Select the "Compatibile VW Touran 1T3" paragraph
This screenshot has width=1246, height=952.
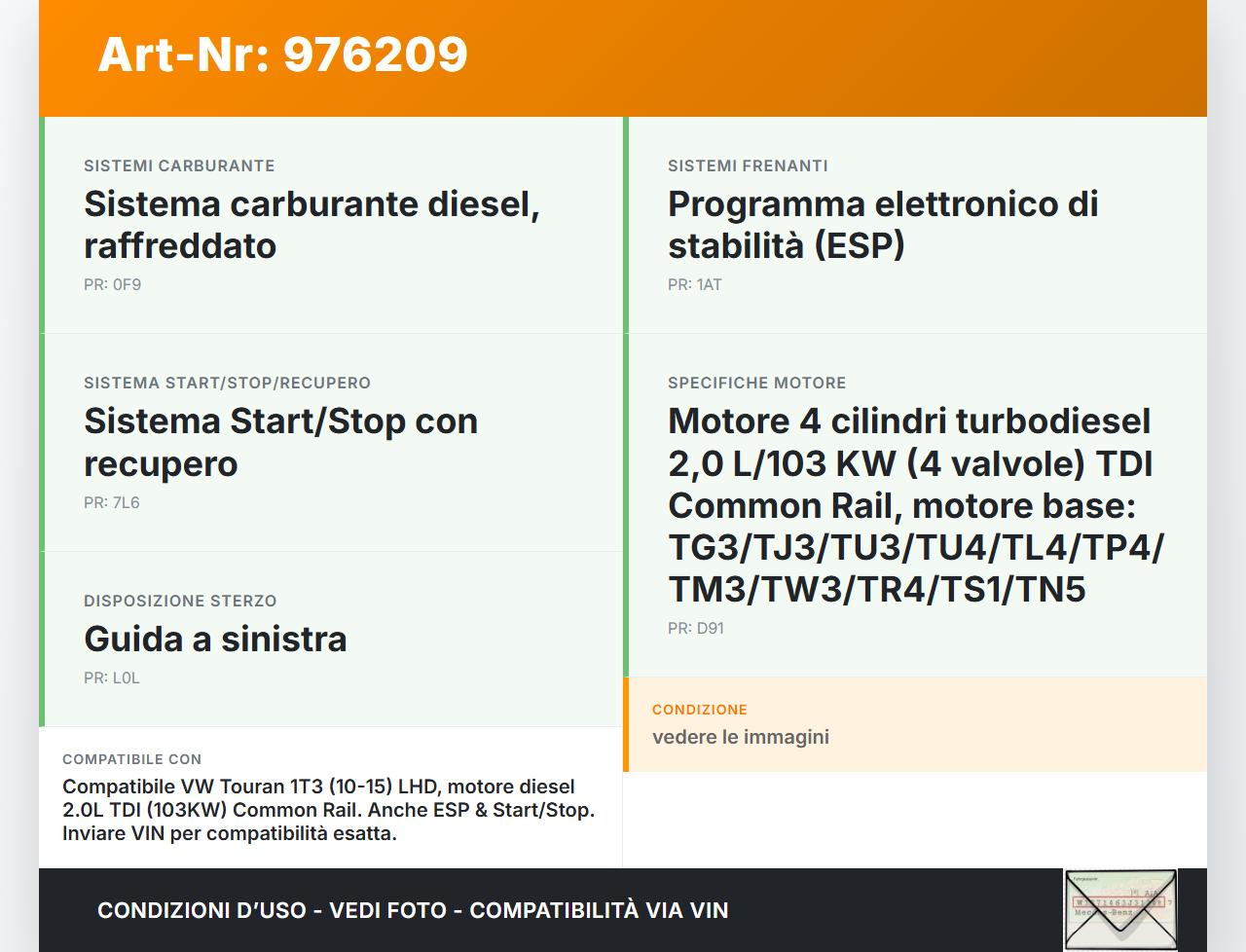[x=328, y=810]
